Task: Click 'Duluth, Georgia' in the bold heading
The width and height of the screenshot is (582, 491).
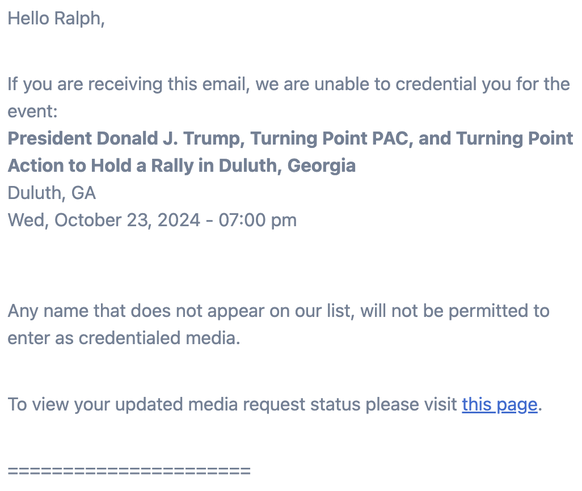Action: [x=287, y=166]
